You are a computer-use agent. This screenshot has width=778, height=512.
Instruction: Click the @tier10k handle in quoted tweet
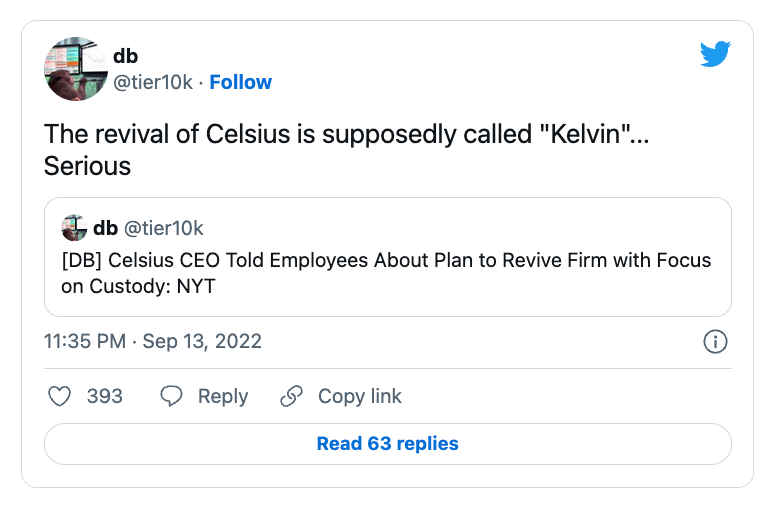pos(163,228)
